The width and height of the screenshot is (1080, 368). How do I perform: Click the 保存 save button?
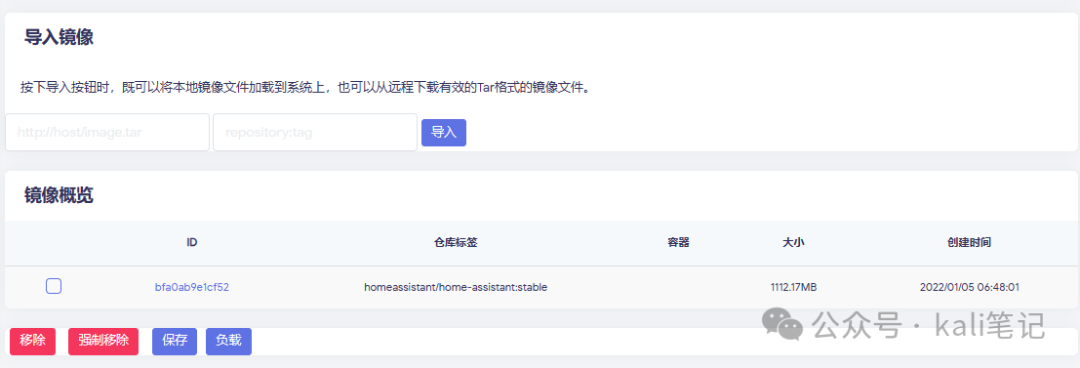tap(174, 341)
